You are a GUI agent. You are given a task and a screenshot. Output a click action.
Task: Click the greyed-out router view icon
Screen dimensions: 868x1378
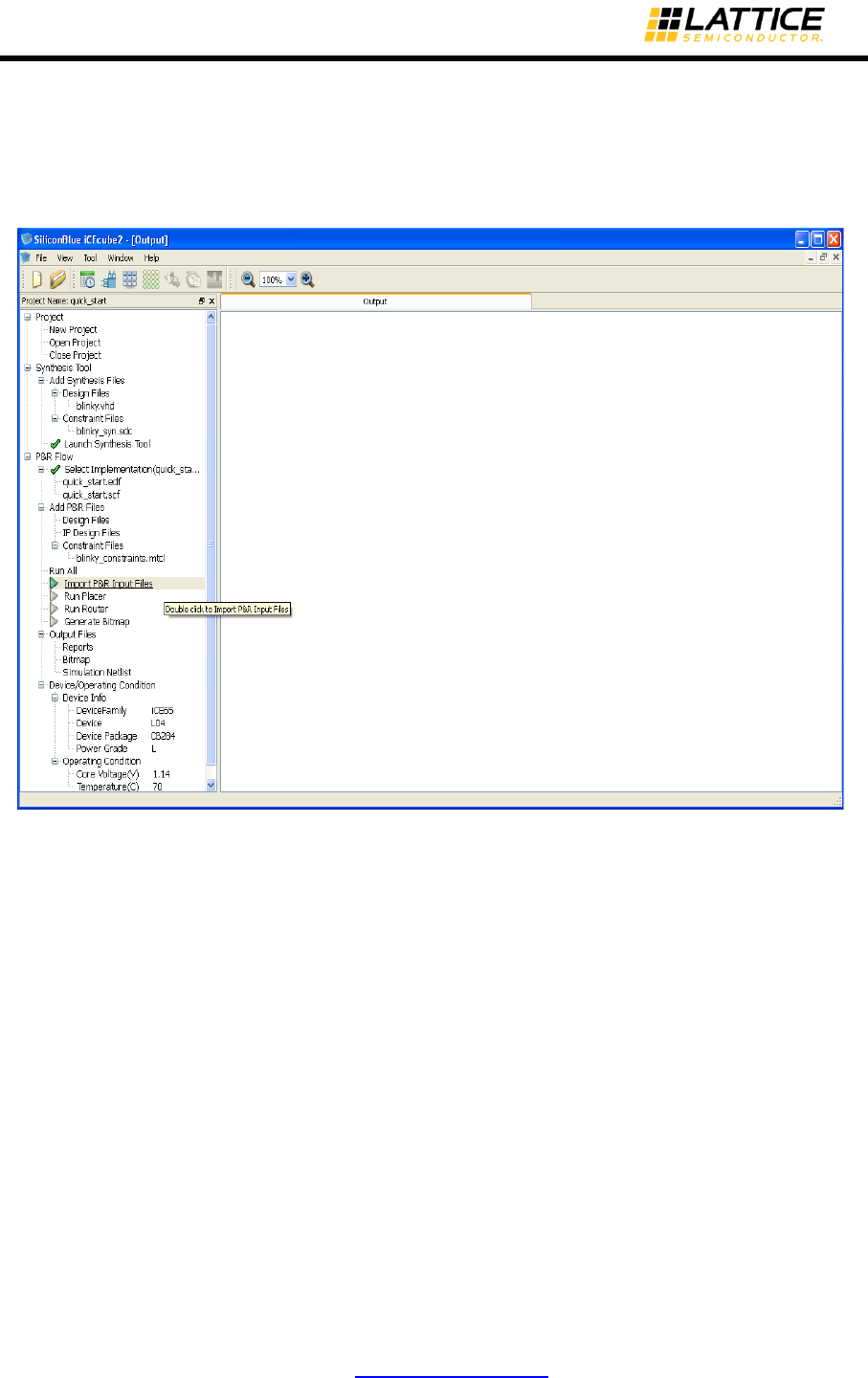coord(172,279)
